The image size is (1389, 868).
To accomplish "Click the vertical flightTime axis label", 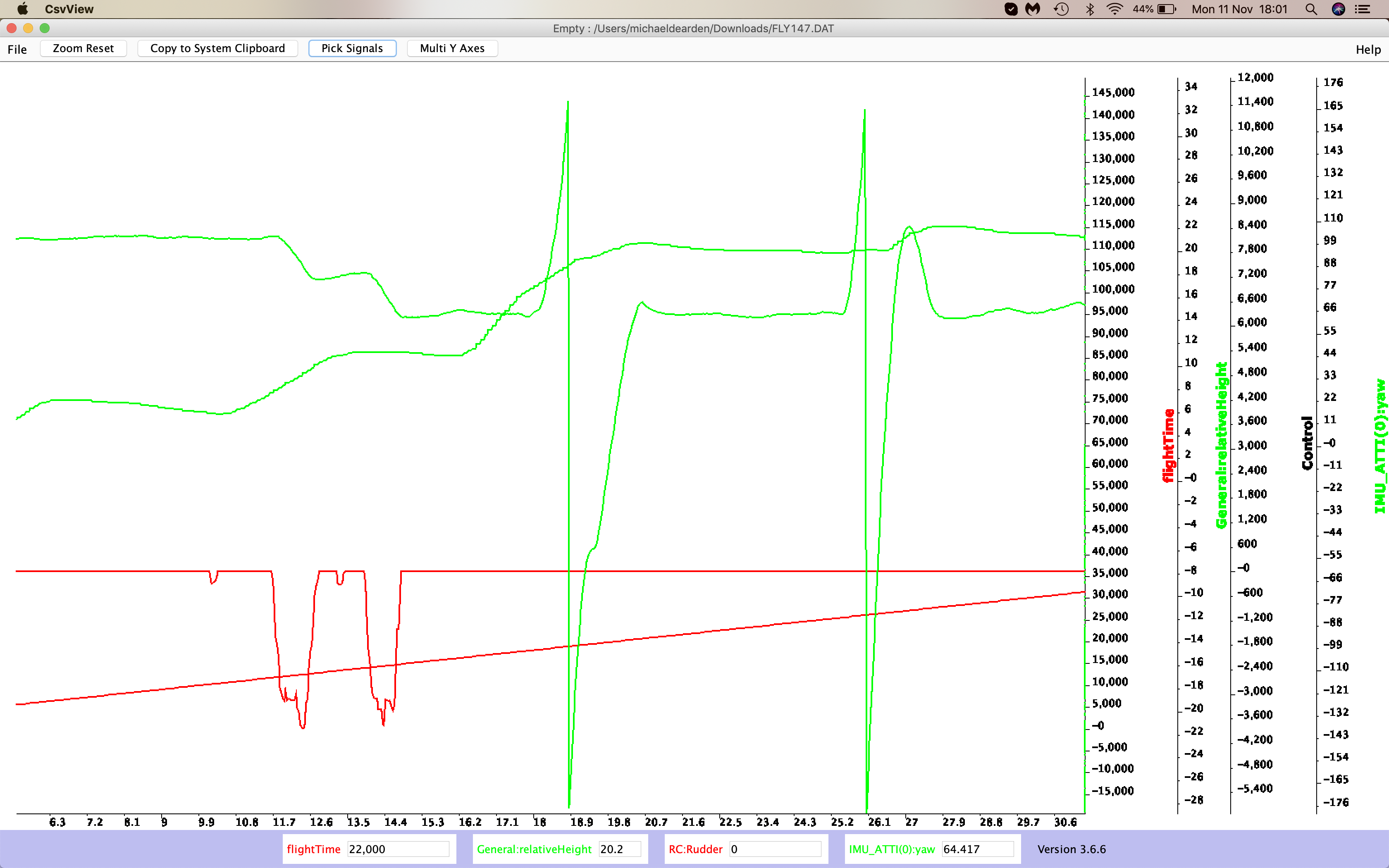I will 1168,446.
